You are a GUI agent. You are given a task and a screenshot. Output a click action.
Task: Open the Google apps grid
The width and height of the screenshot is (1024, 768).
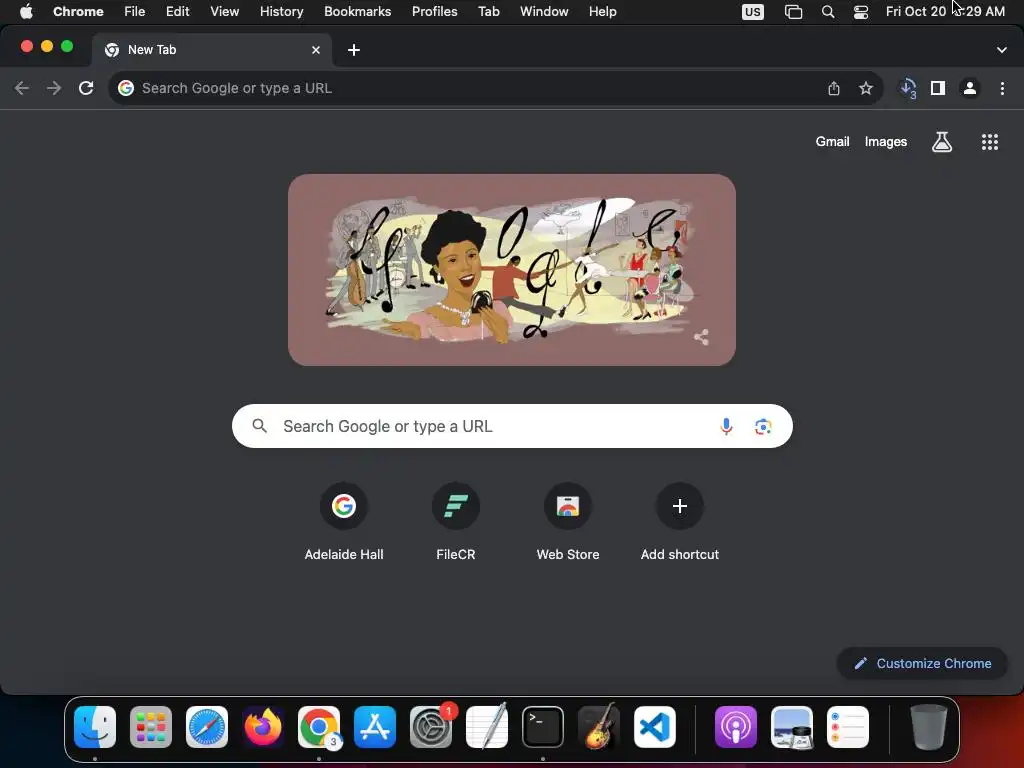point(990,142)
